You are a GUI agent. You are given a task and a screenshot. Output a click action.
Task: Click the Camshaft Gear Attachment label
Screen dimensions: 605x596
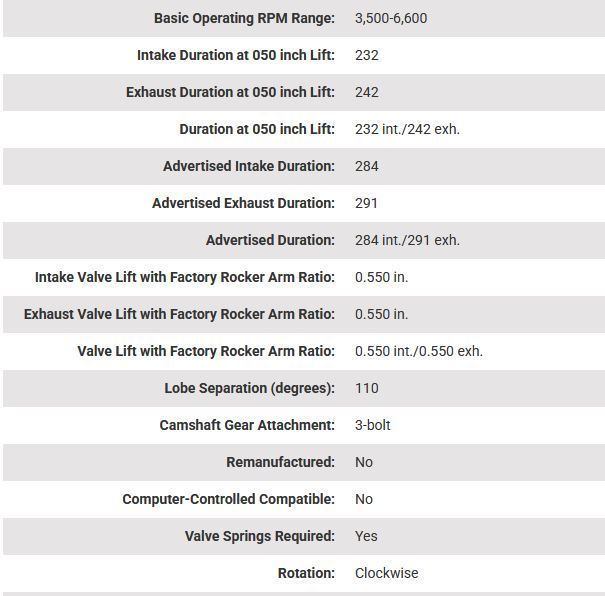click(x=247, y=425)
